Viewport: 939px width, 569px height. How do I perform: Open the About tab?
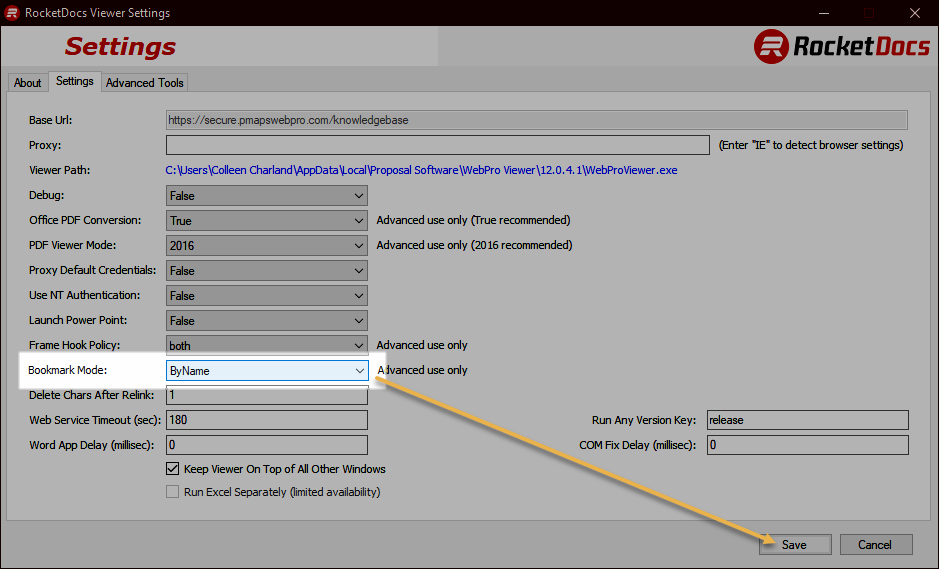[28, 83]
